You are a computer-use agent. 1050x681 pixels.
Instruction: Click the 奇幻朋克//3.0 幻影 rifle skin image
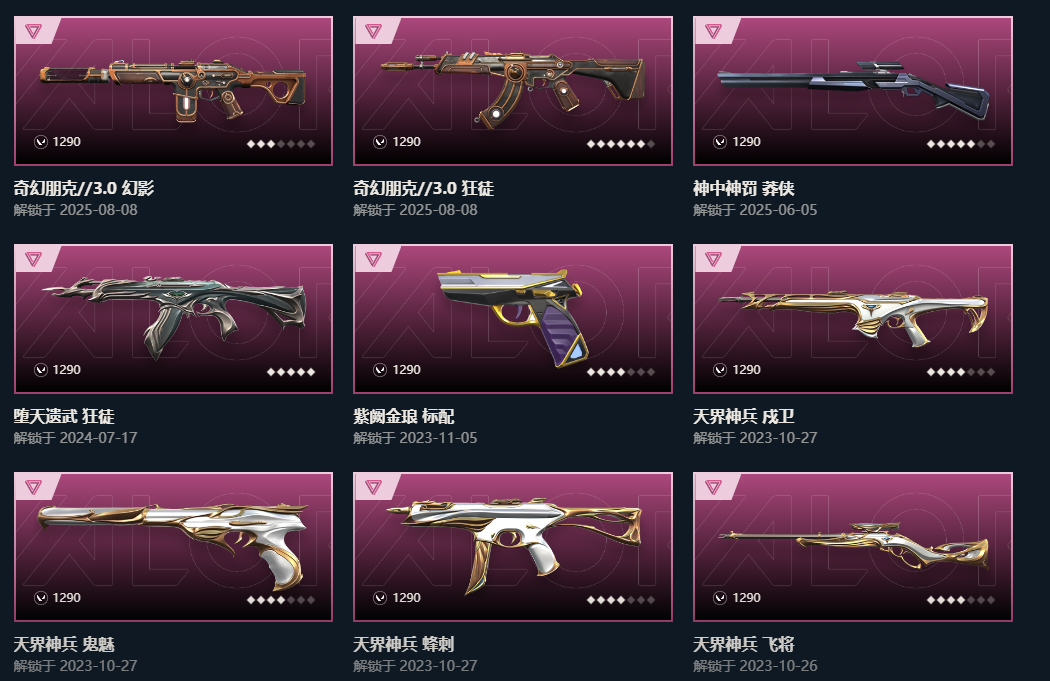point(173,90)
